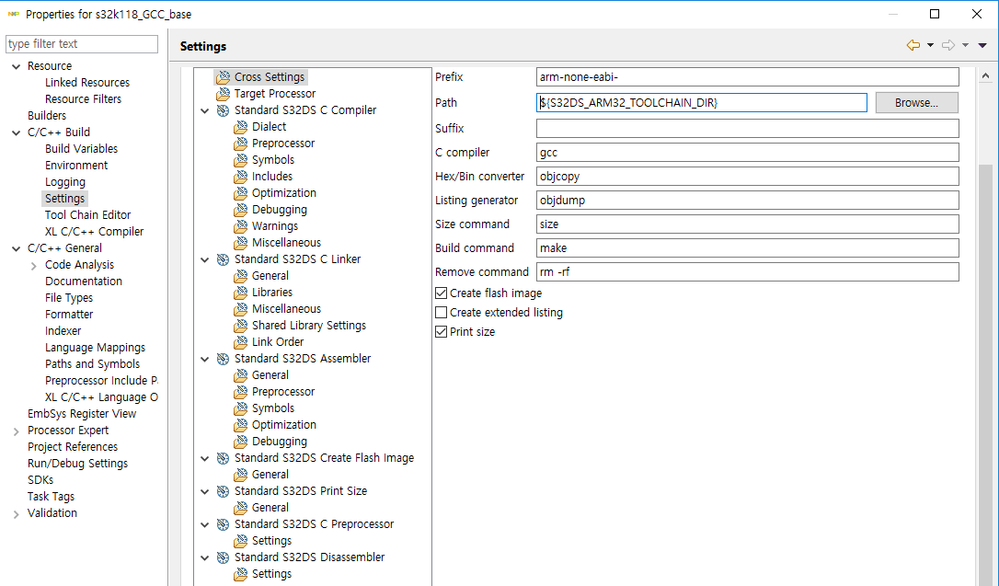Click the Remove command input field
The width and height of the screenshot is (999, 586).
point(747,272)
